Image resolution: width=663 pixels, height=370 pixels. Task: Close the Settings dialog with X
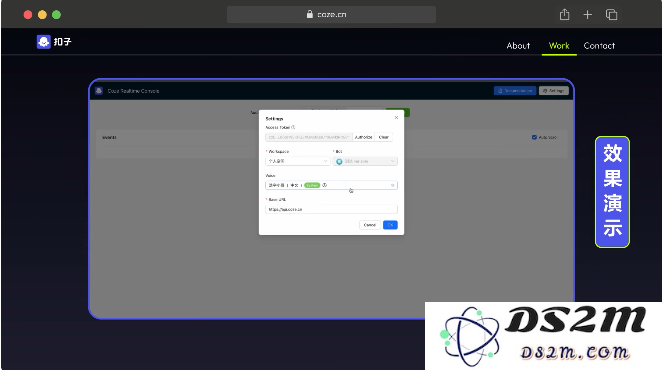coord(396,118)
